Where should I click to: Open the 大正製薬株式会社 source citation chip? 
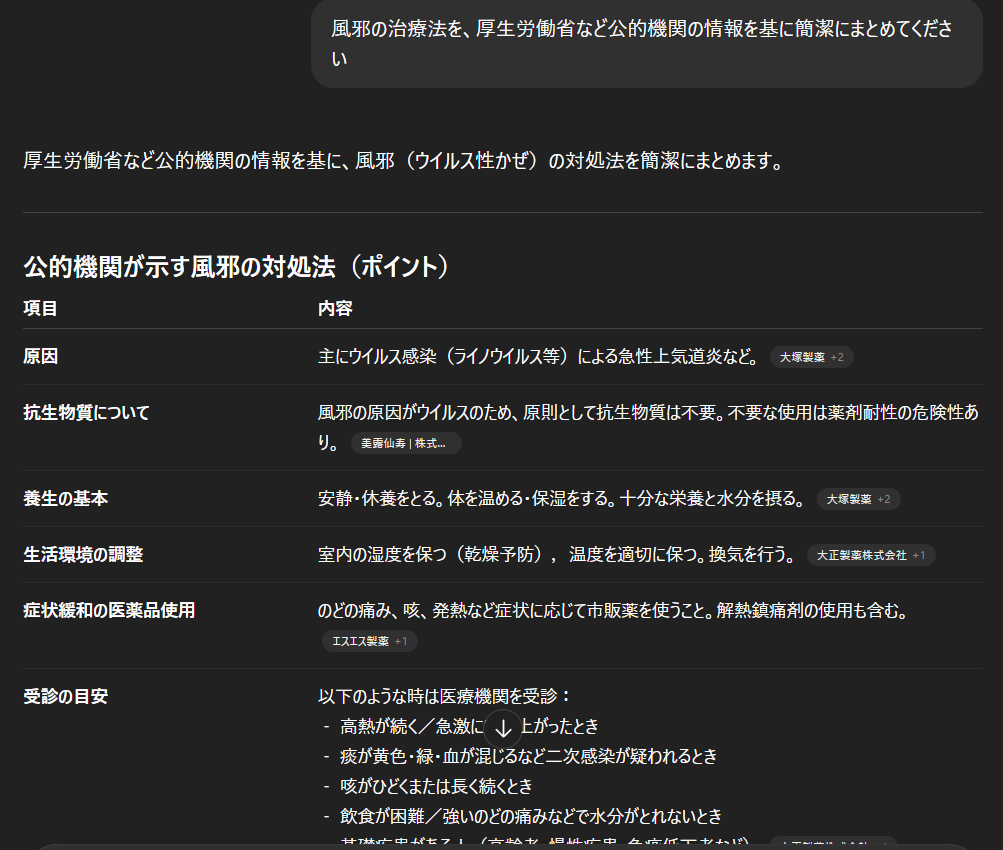(x=861, y=555)
